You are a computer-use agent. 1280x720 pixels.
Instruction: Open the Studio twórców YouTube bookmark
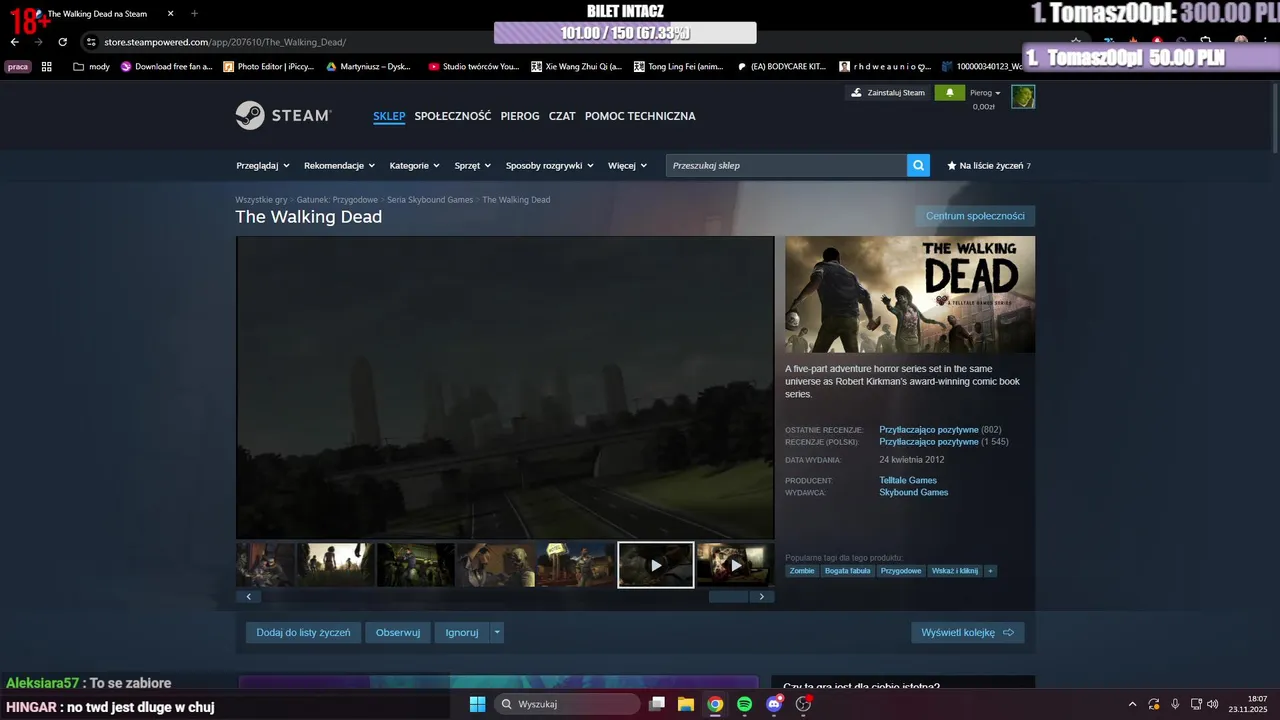[474, 67]
